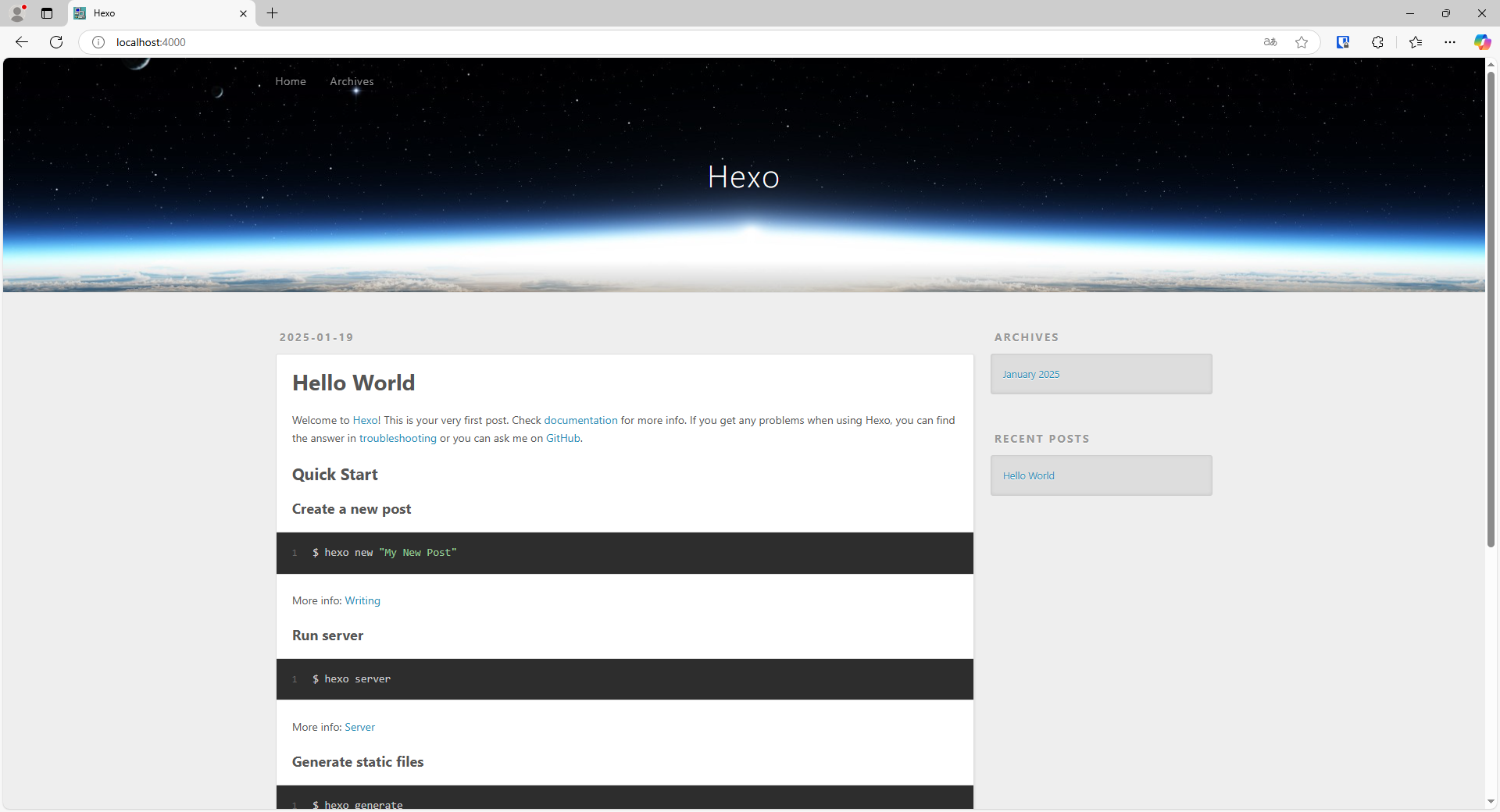Click the translate page icon
The width and height of the screenshot is (1500, 812).
coord(1270,42)
